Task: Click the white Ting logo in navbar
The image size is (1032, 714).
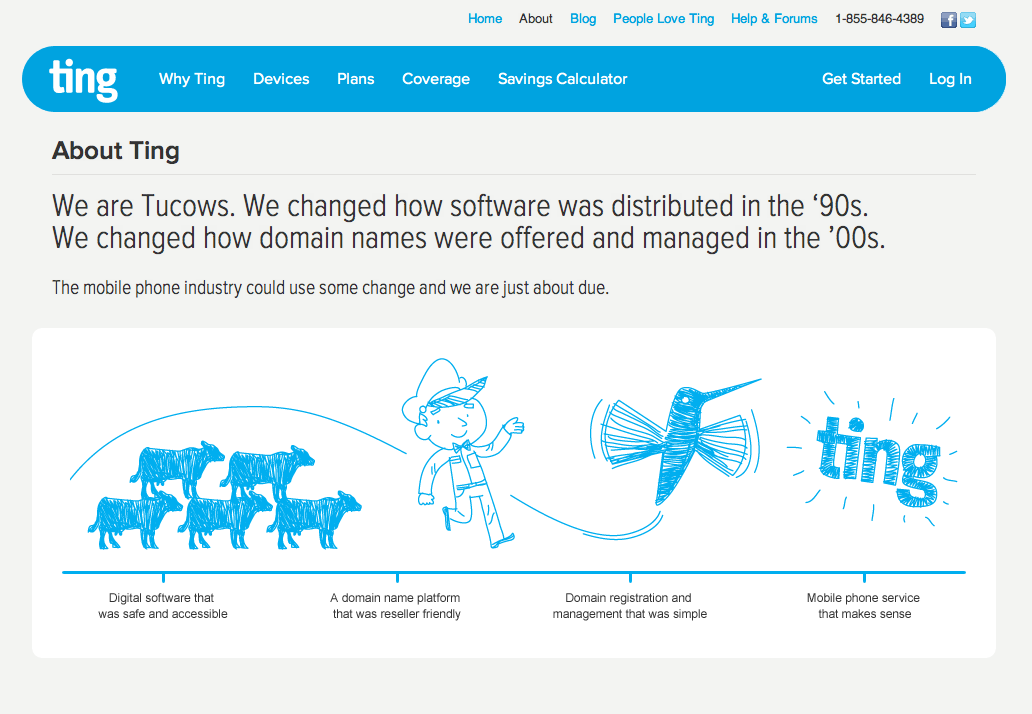Action: pyautogui.click(x=83, y=79)
